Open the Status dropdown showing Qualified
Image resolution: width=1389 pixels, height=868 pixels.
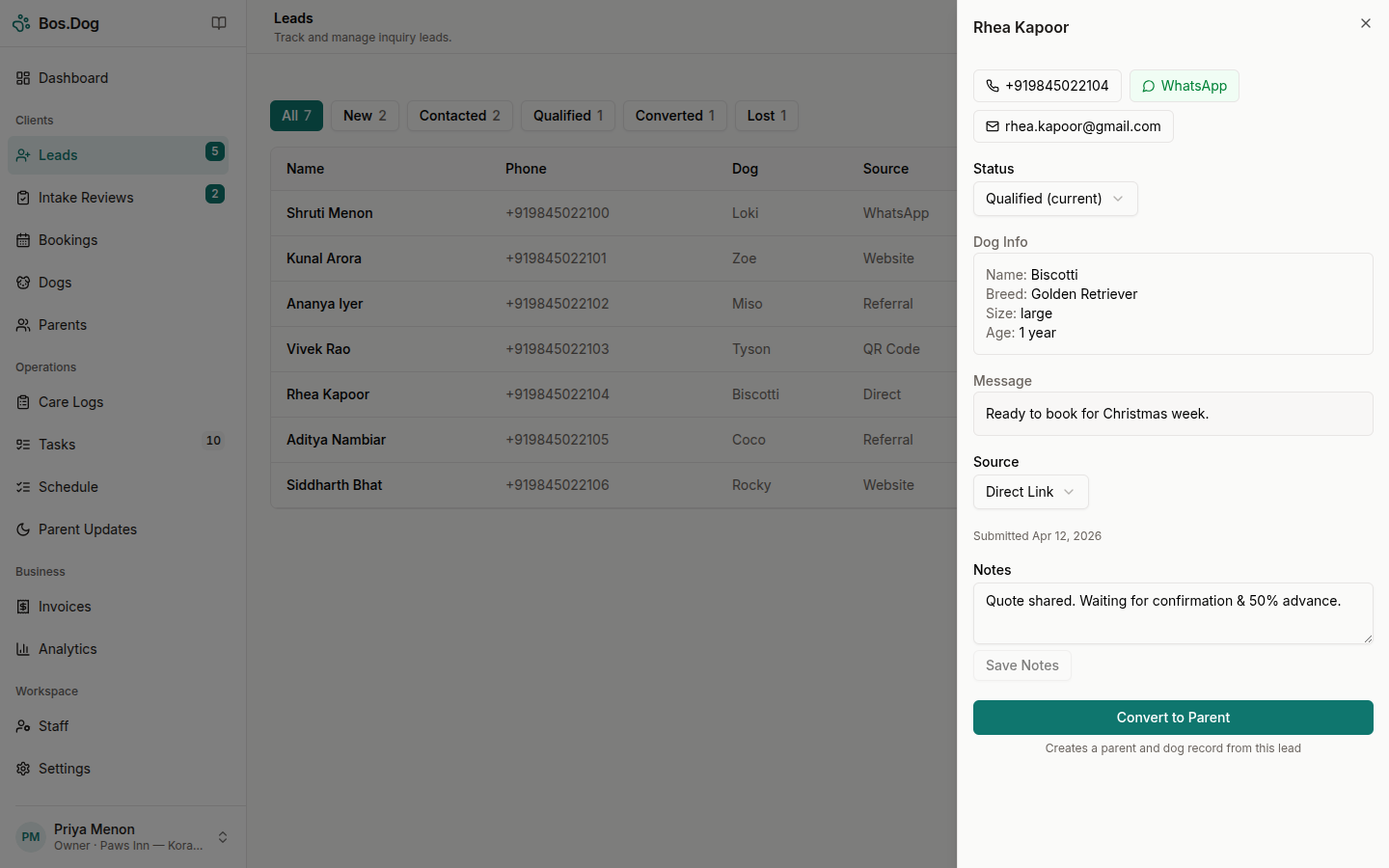(x=1054, y=199)
